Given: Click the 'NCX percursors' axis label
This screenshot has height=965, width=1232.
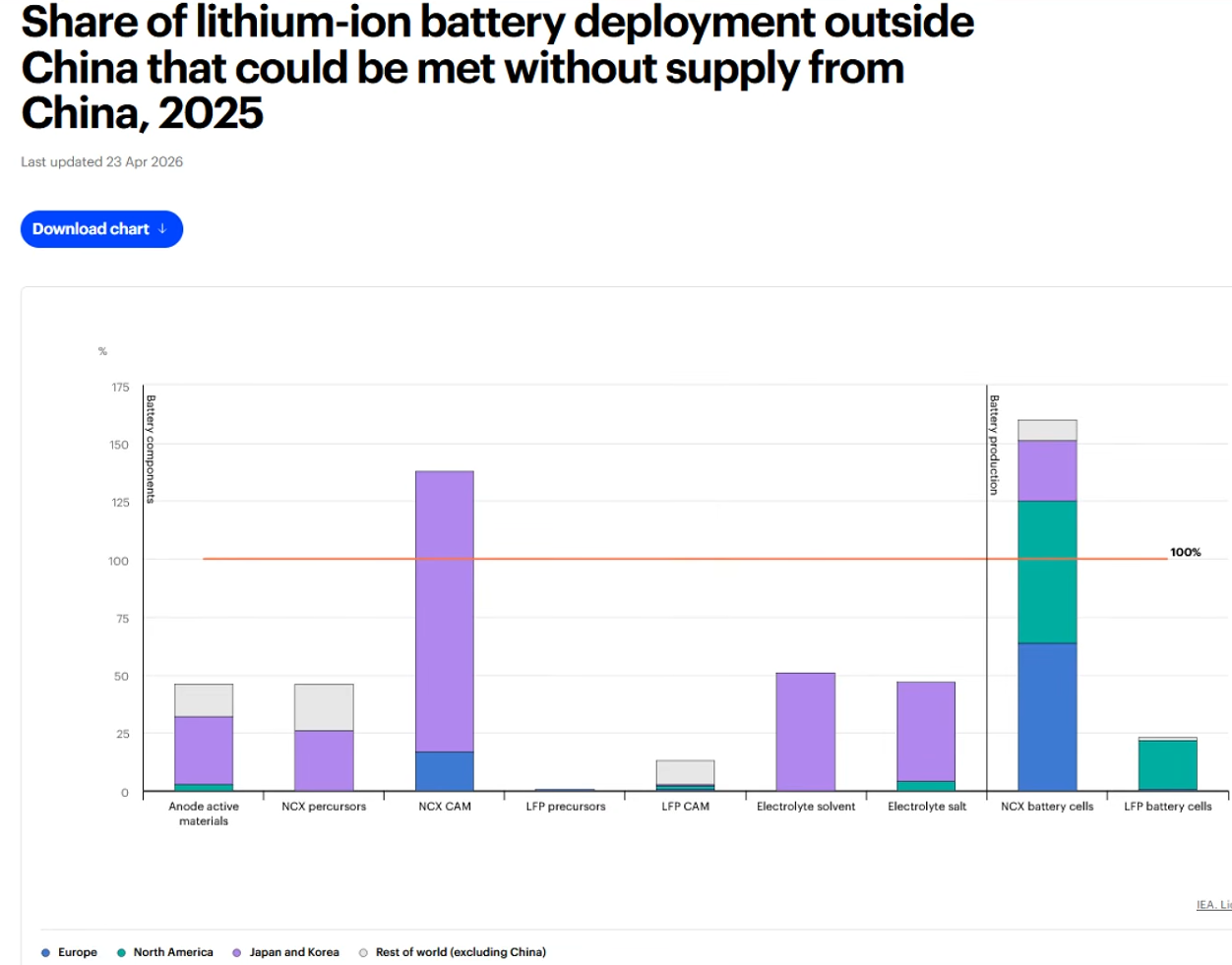Looking at the screenshot, I should pos(324,807).
